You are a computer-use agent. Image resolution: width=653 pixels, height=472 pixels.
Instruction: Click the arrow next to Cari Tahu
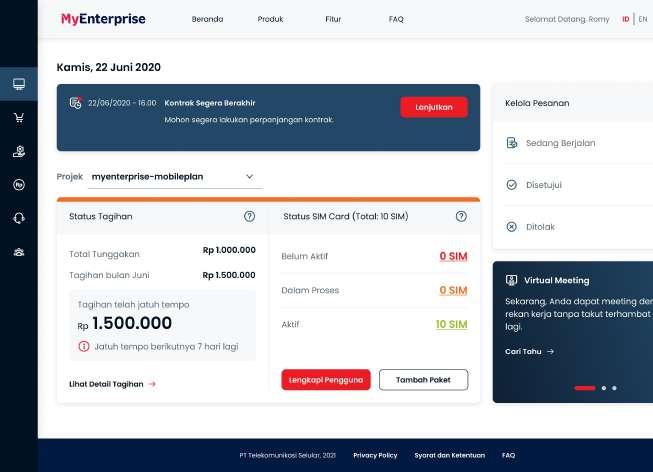point(551,352)
